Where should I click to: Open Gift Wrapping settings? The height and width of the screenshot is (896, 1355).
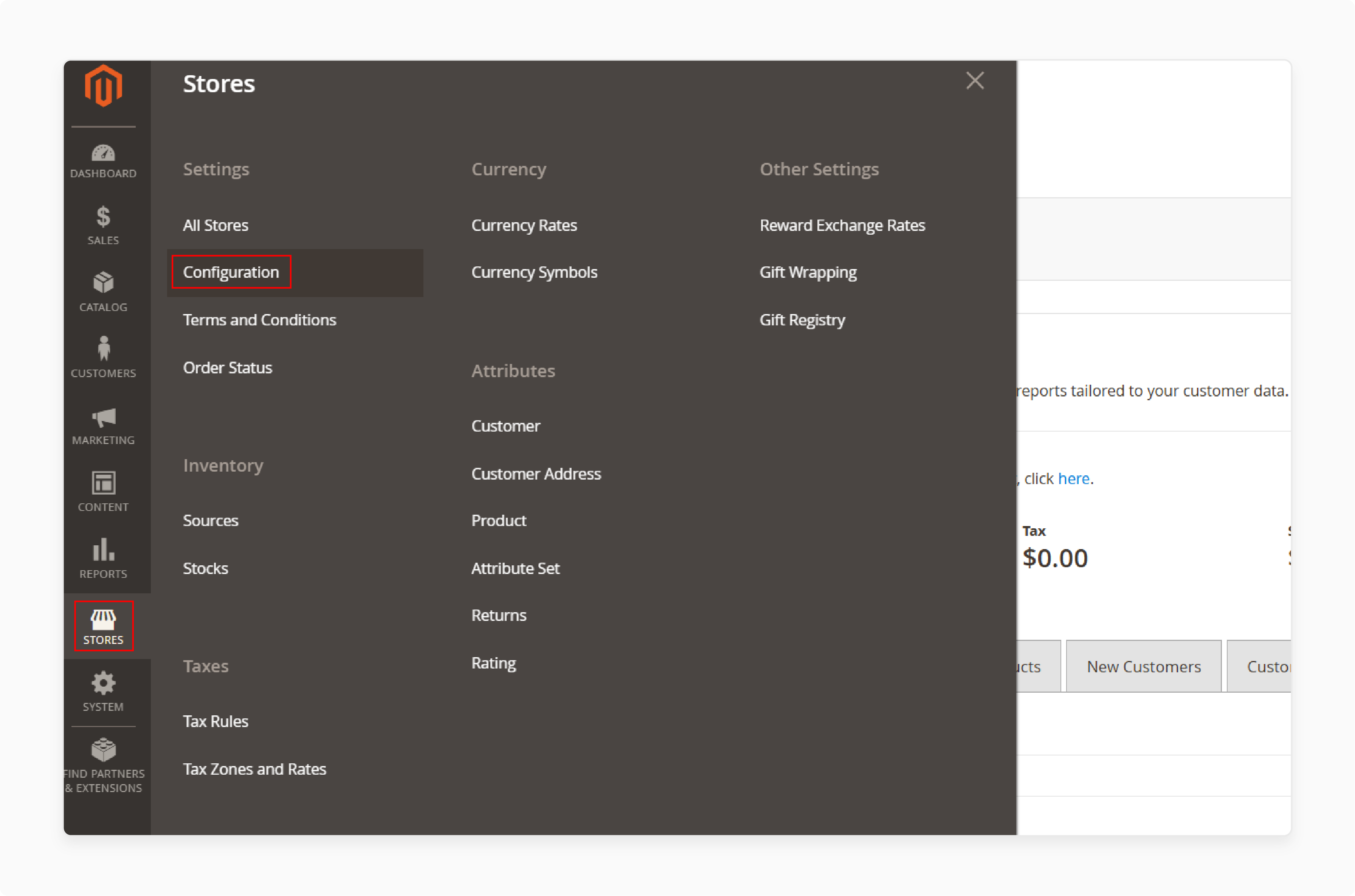tap(808, 272)
